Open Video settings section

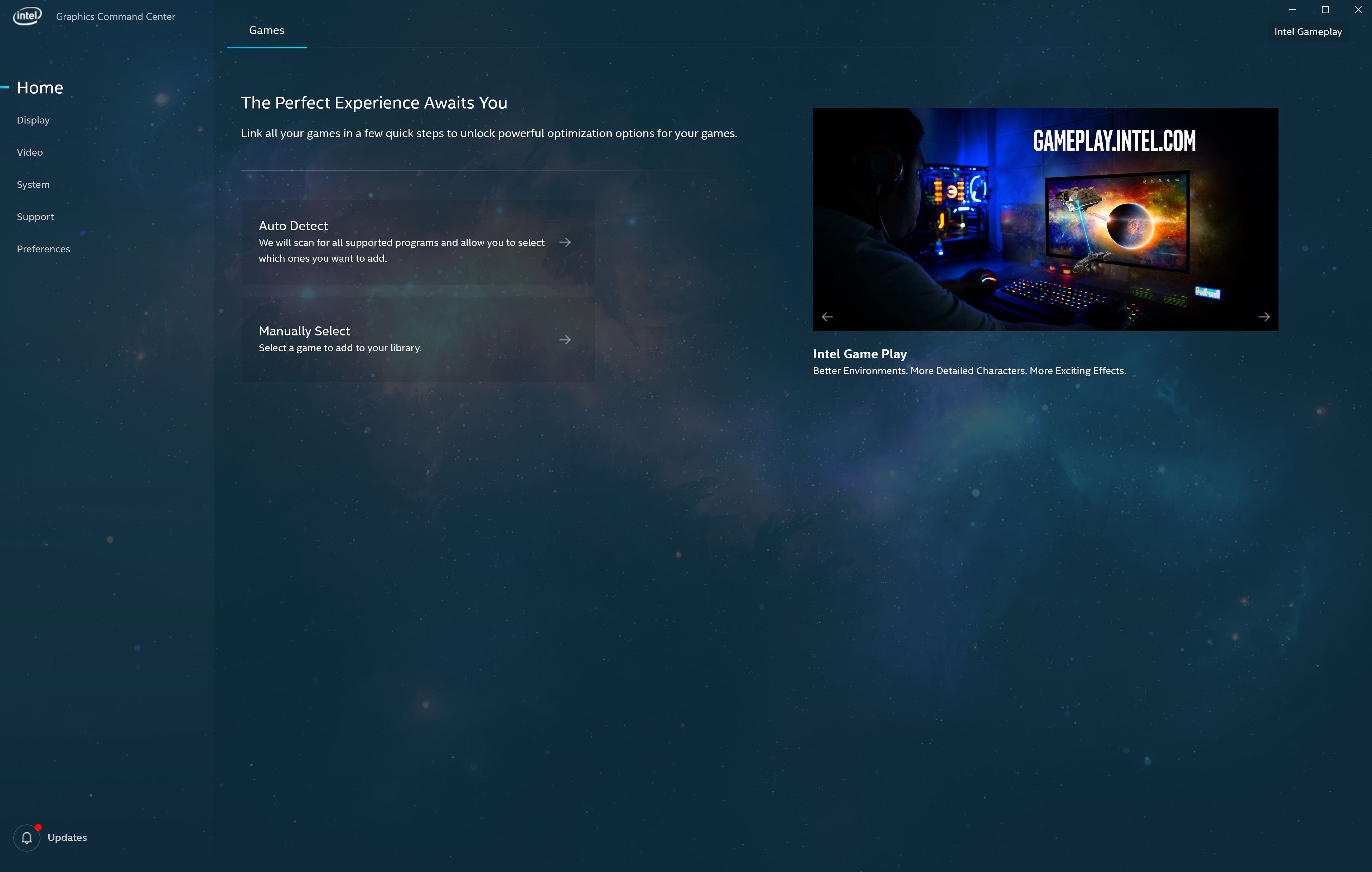[29, 152]
